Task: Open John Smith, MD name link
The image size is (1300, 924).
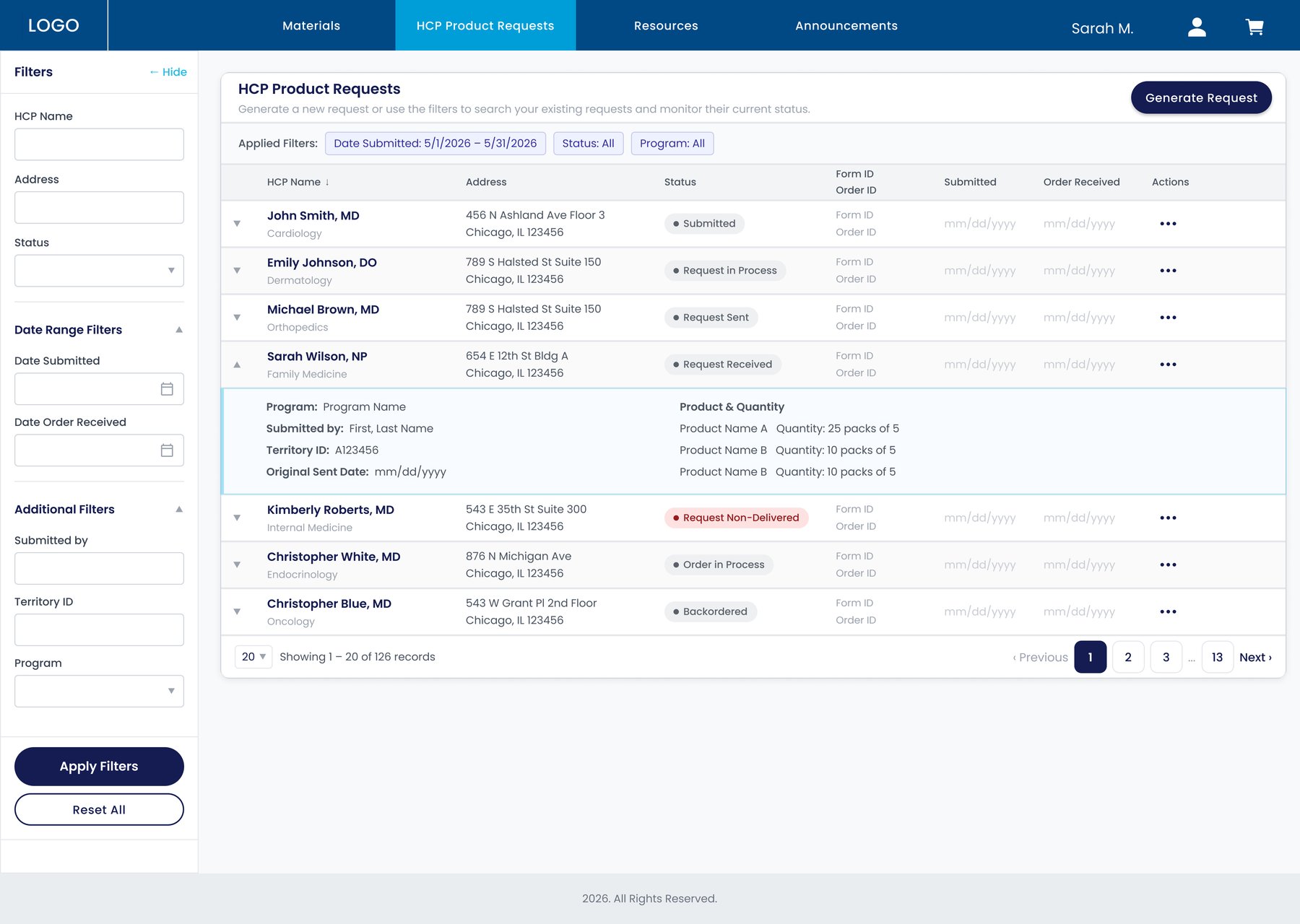Action: tap(313, 216)
